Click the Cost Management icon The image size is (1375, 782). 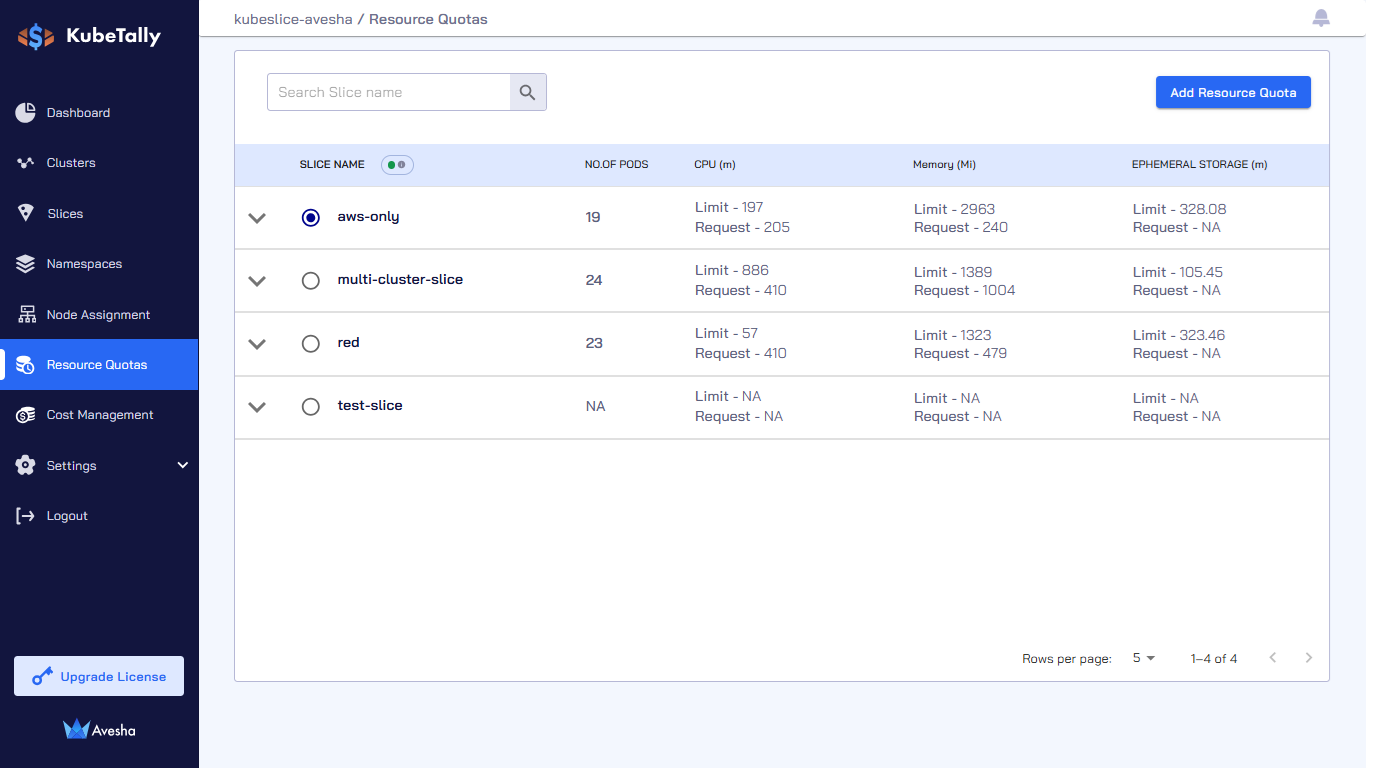coord(25,415)
